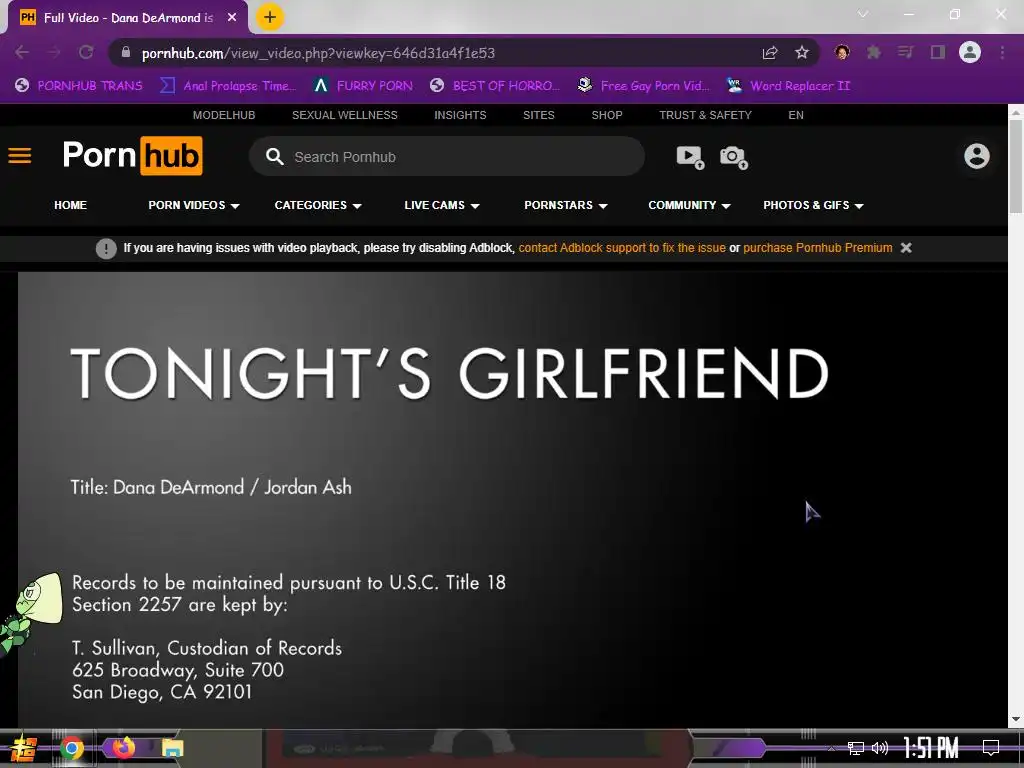Image resolution: width=1024 pixels, height=768 pixels.
Task: Open the site user account icon
Action: tap(976, 156)
